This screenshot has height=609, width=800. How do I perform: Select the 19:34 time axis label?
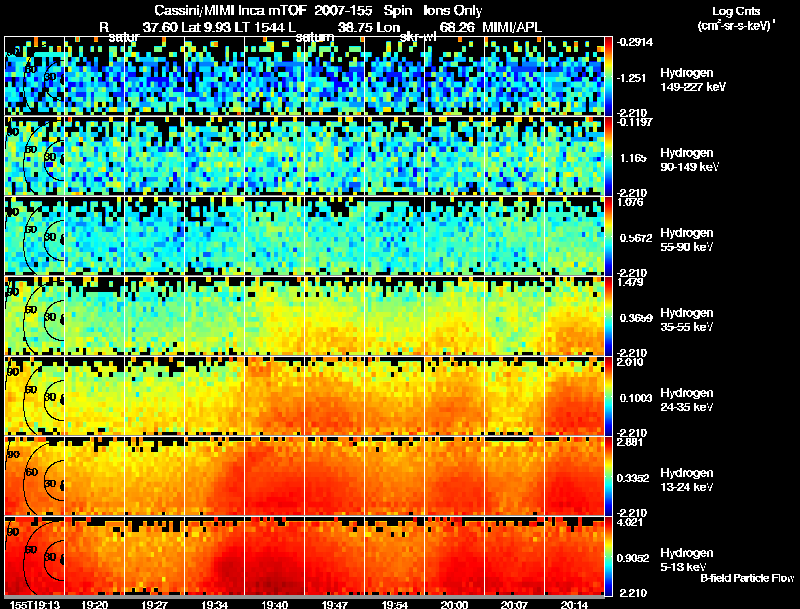[x=215, y=604]
